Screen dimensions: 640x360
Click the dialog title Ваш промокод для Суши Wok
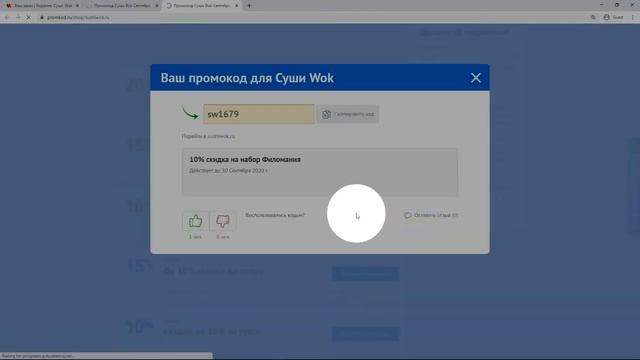pyautogui.click(x=247, y=78)
